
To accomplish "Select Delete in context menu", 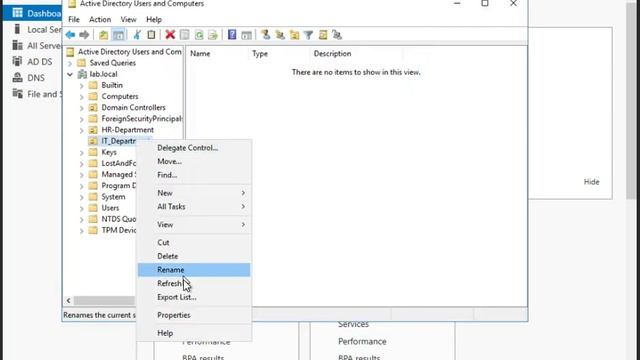I will (194, 256).
